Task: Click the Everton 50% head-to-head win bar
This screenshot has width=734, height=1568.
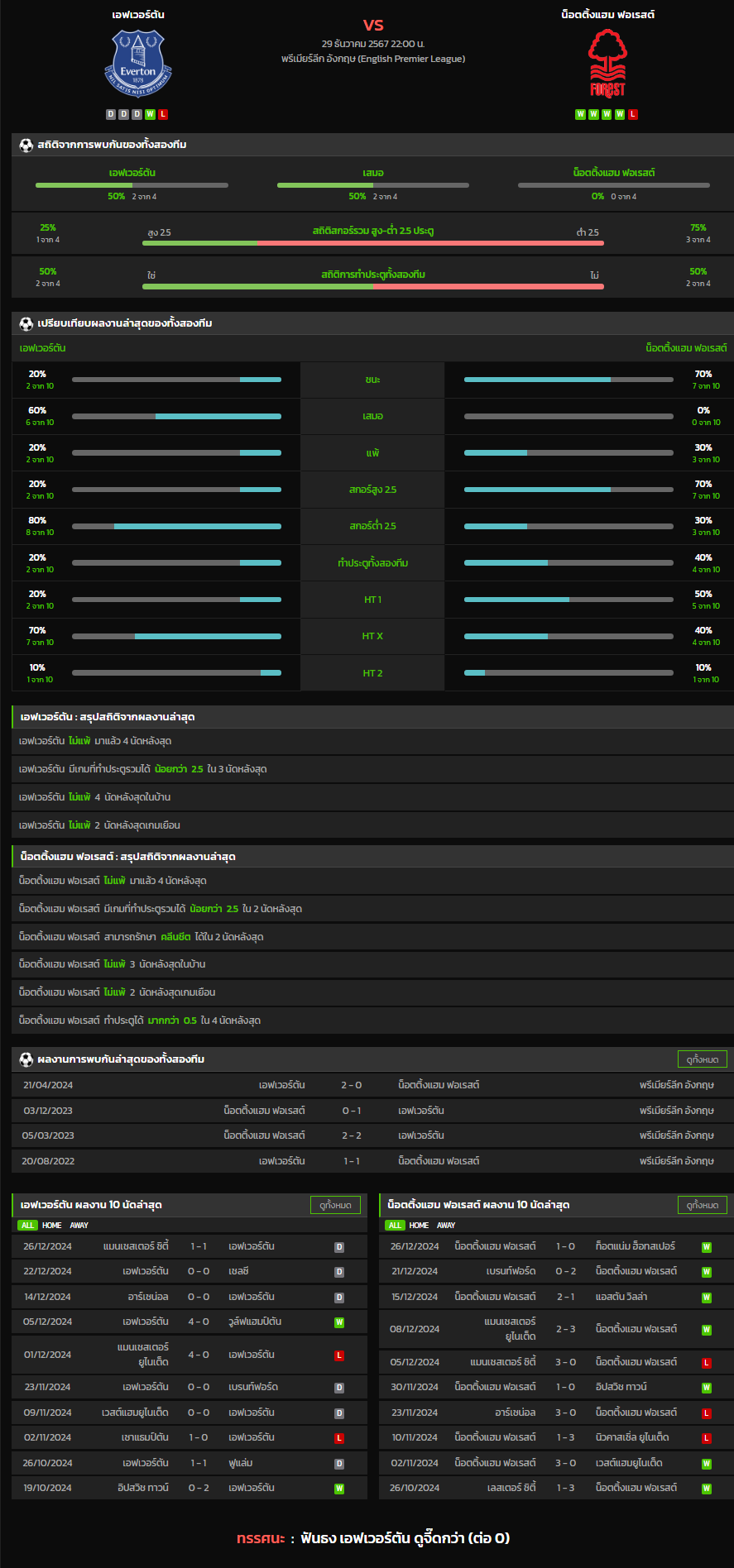Action: 132,185
